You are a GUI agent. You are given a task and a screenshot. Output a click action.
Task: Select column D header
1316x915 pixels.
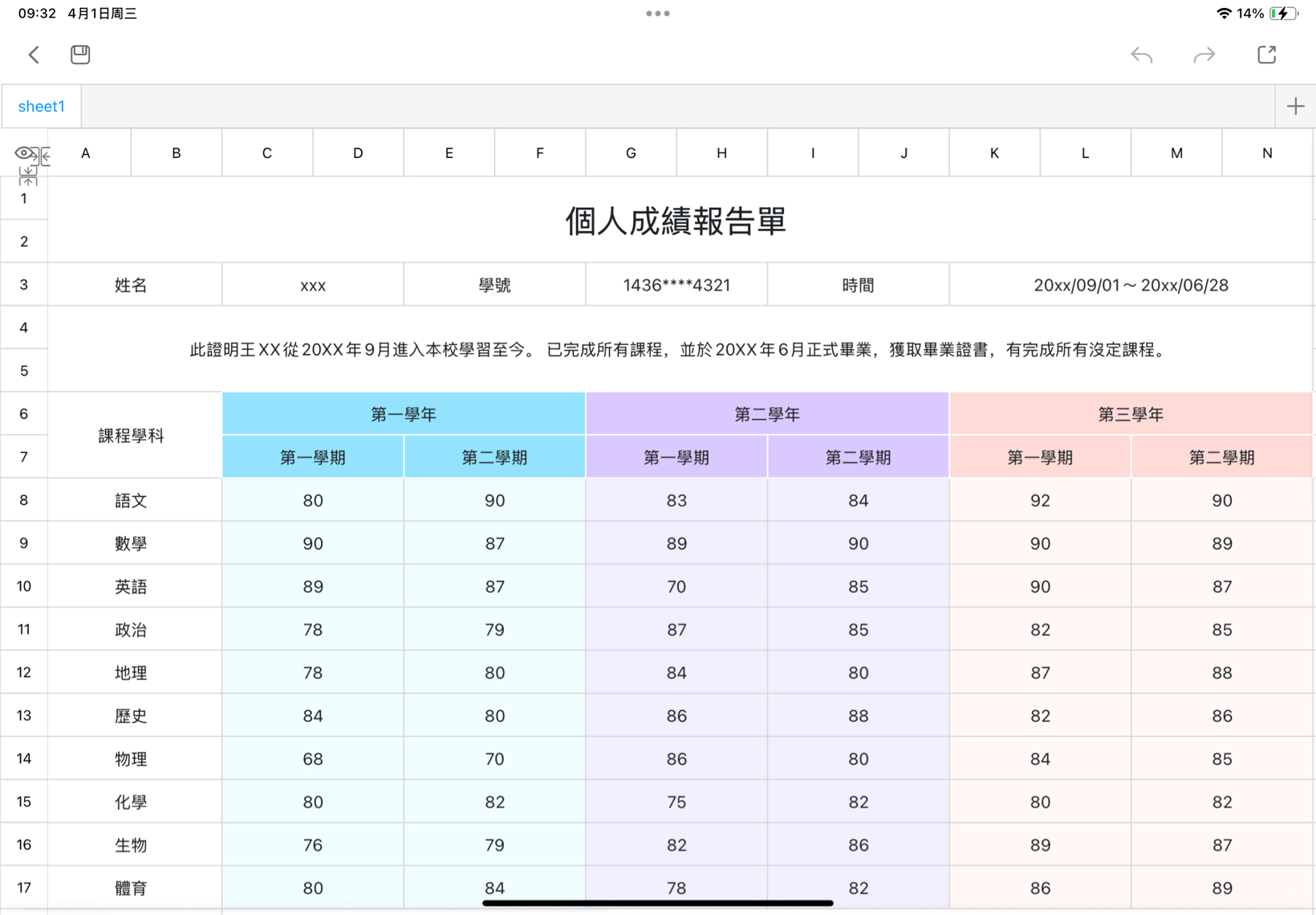[x=358, y=152]
